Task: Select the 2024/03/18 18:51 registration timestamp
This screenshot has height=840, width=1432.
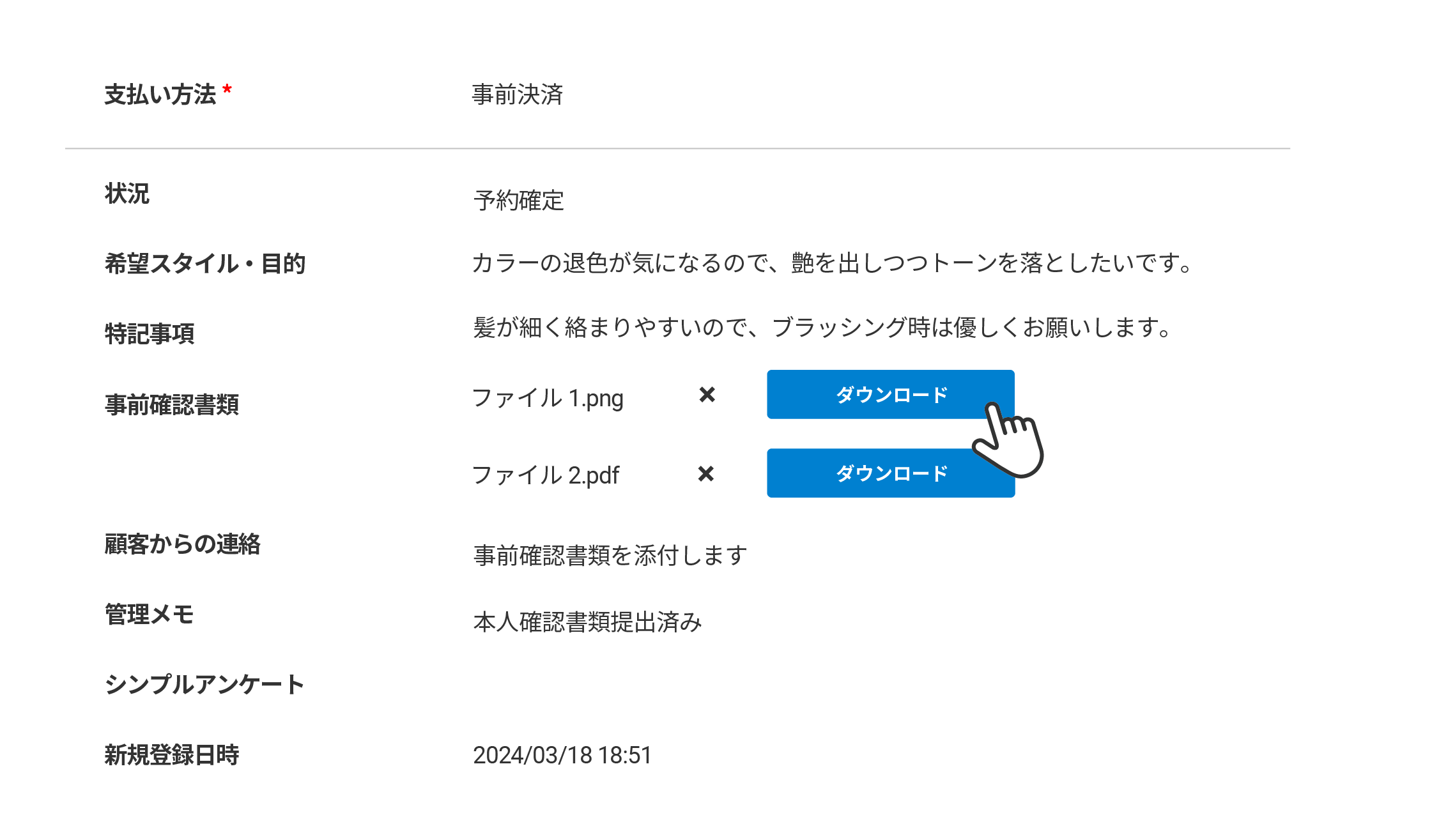Action: pyautogui.click(x=562, y=755)
